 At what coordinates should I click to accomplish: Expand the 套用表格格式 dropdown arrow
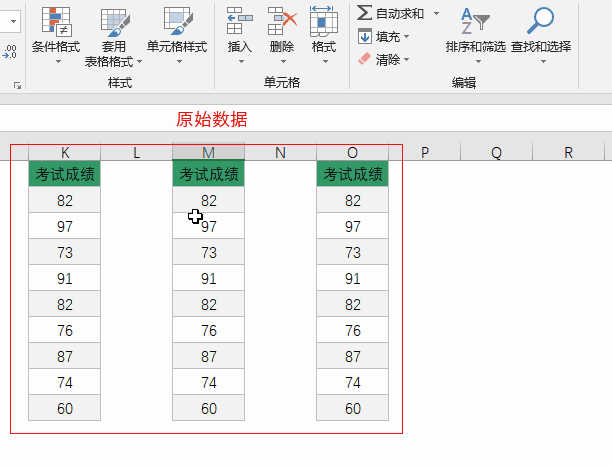pyautogui.click(x=139, y=62)
